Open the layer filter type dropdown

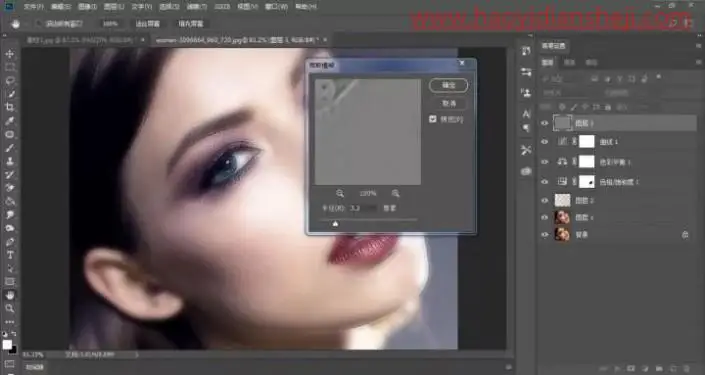coord(564,78)
